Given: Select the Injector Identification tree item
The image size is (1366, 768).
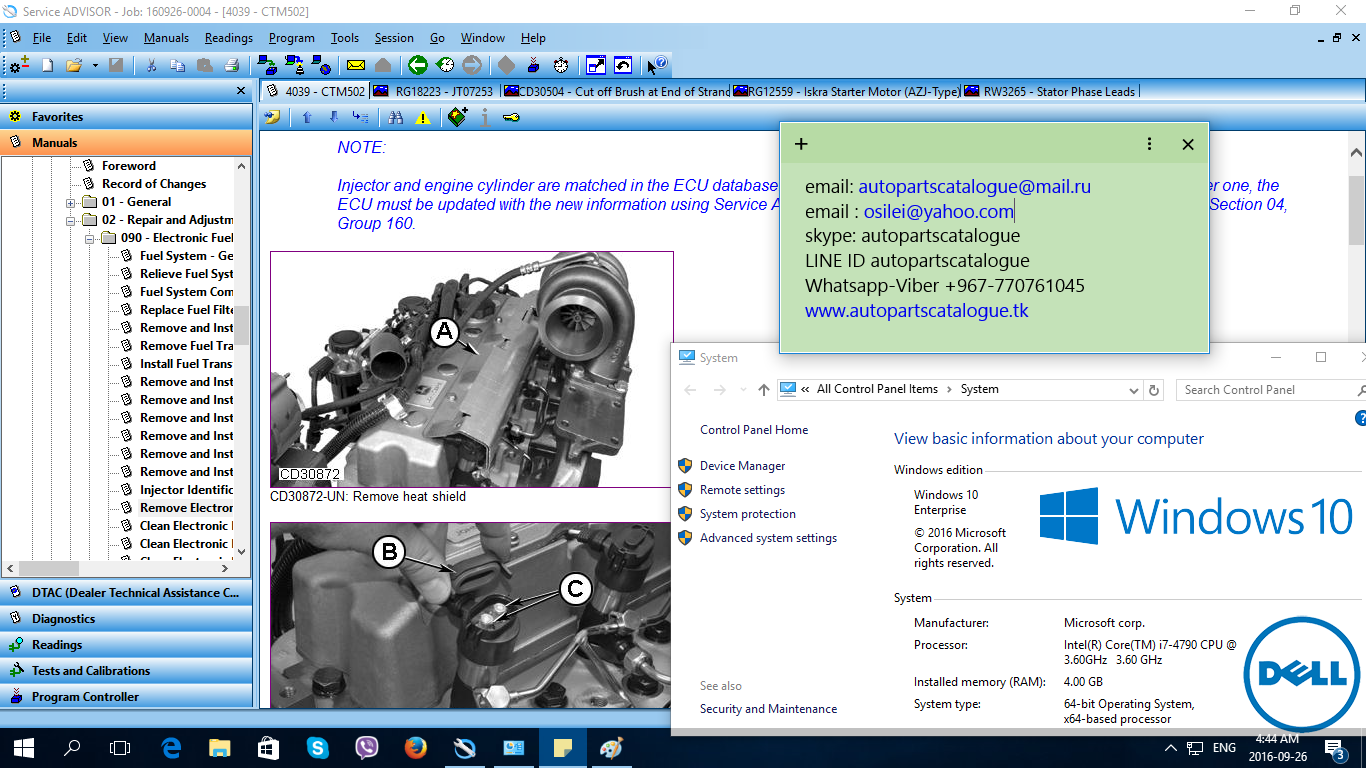Looking at the screenshot, I should pos(186,490).
